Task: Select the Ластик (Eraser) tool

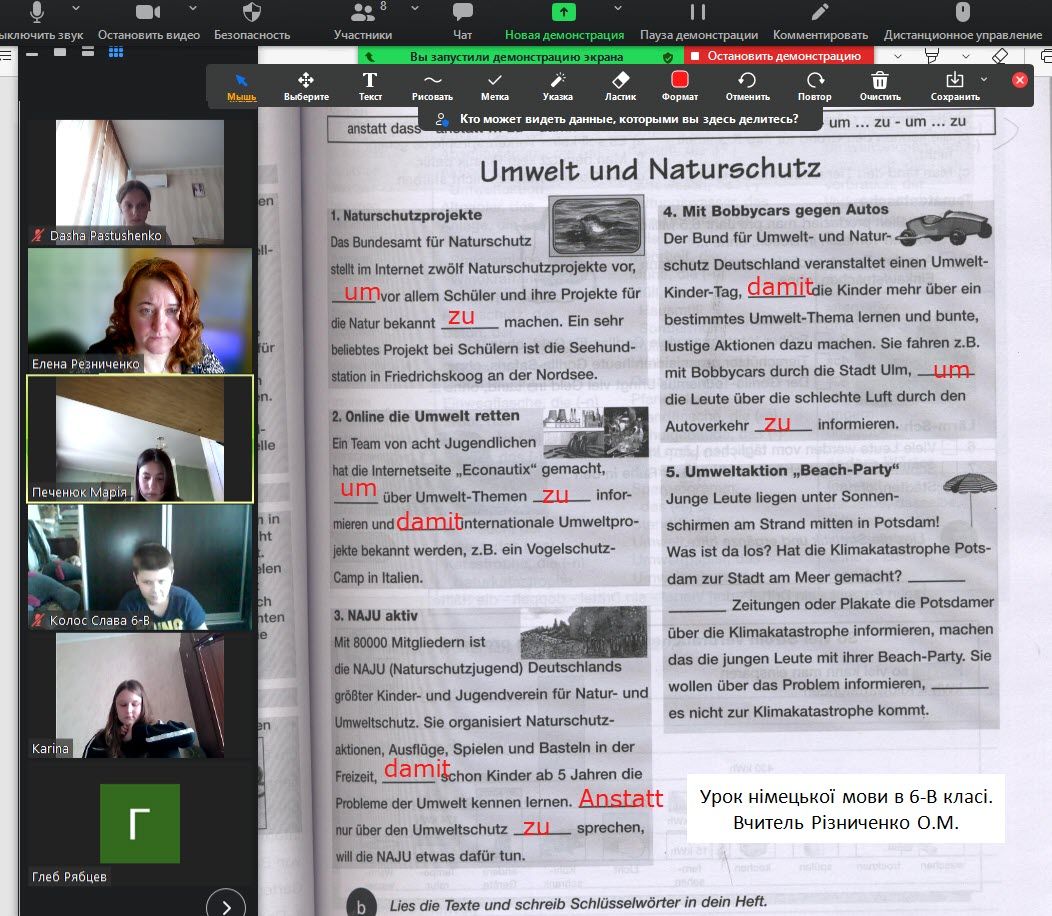Action: (620, 86)
